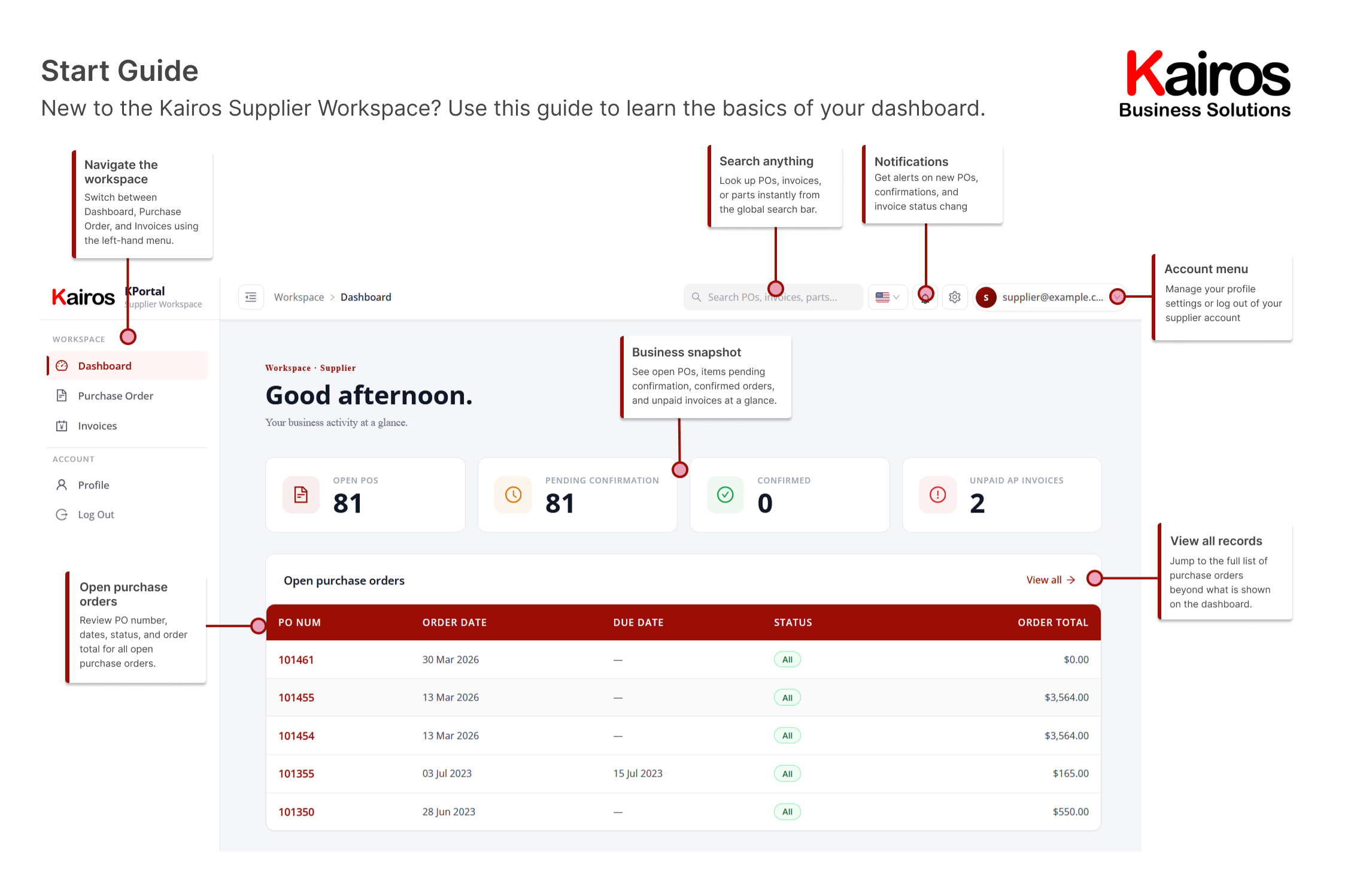The image size is (1372, 872).
Task: Click the Dashboard gauge icon in sidebar
Action: click(62, 366)
